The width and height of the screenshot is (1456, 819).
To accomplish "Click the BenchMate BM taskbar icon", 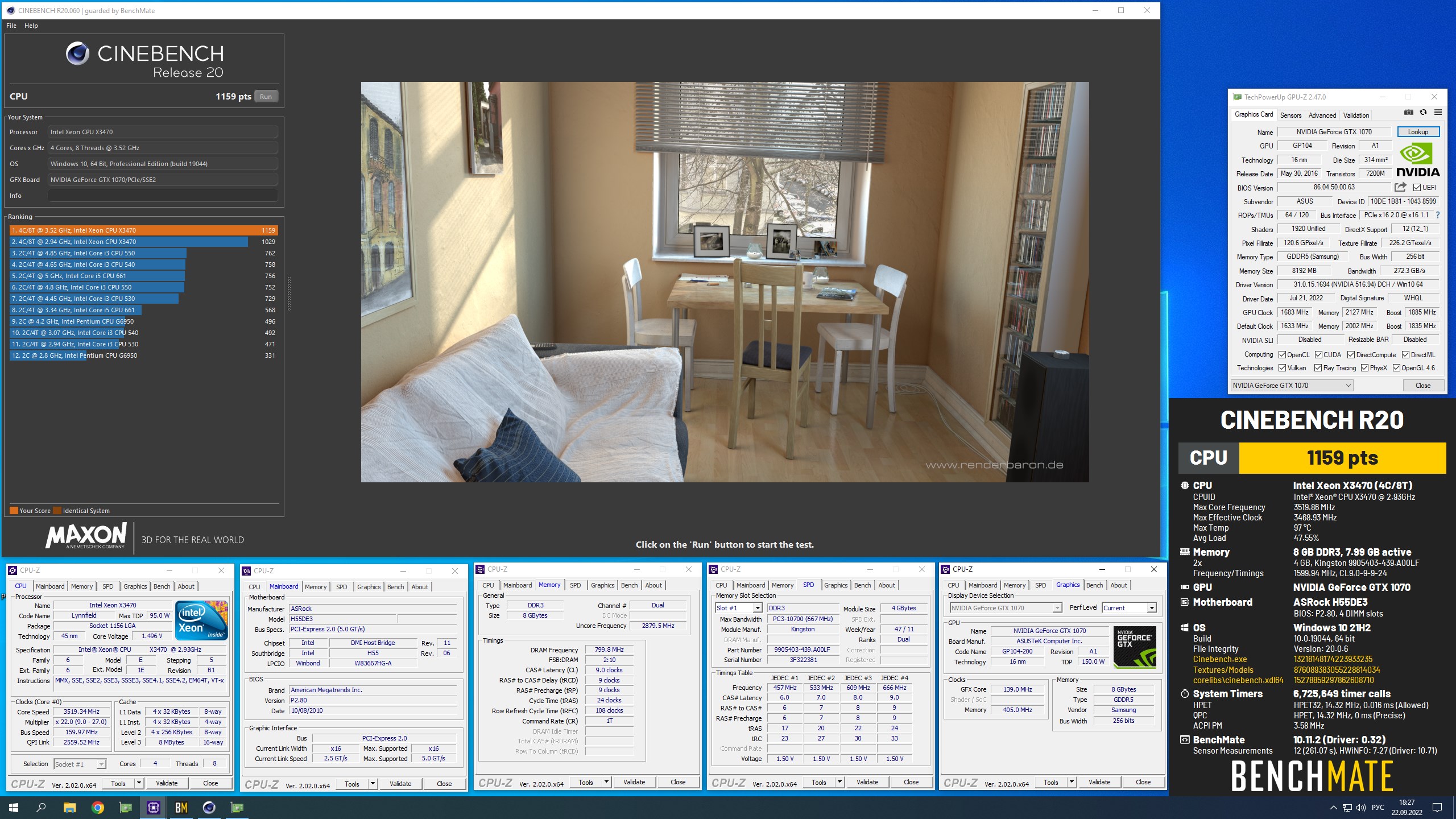I will coord(181,807).
